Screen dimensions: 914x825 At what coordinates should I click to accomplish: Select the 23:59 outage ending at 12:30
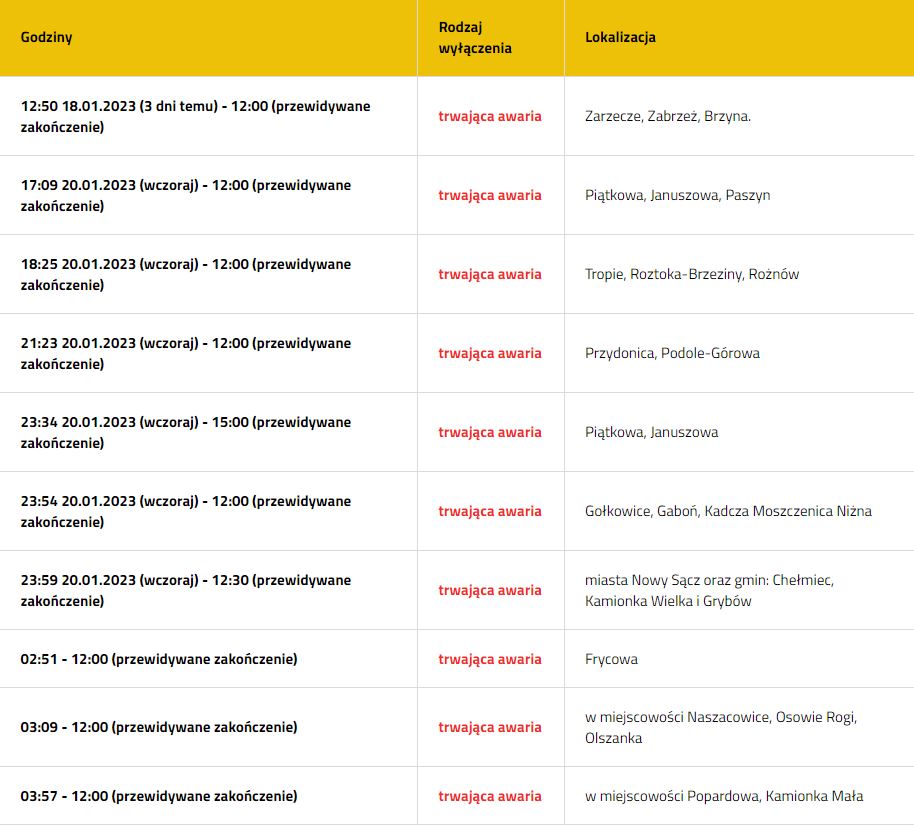pyautogui.click(x=186, y=590)
